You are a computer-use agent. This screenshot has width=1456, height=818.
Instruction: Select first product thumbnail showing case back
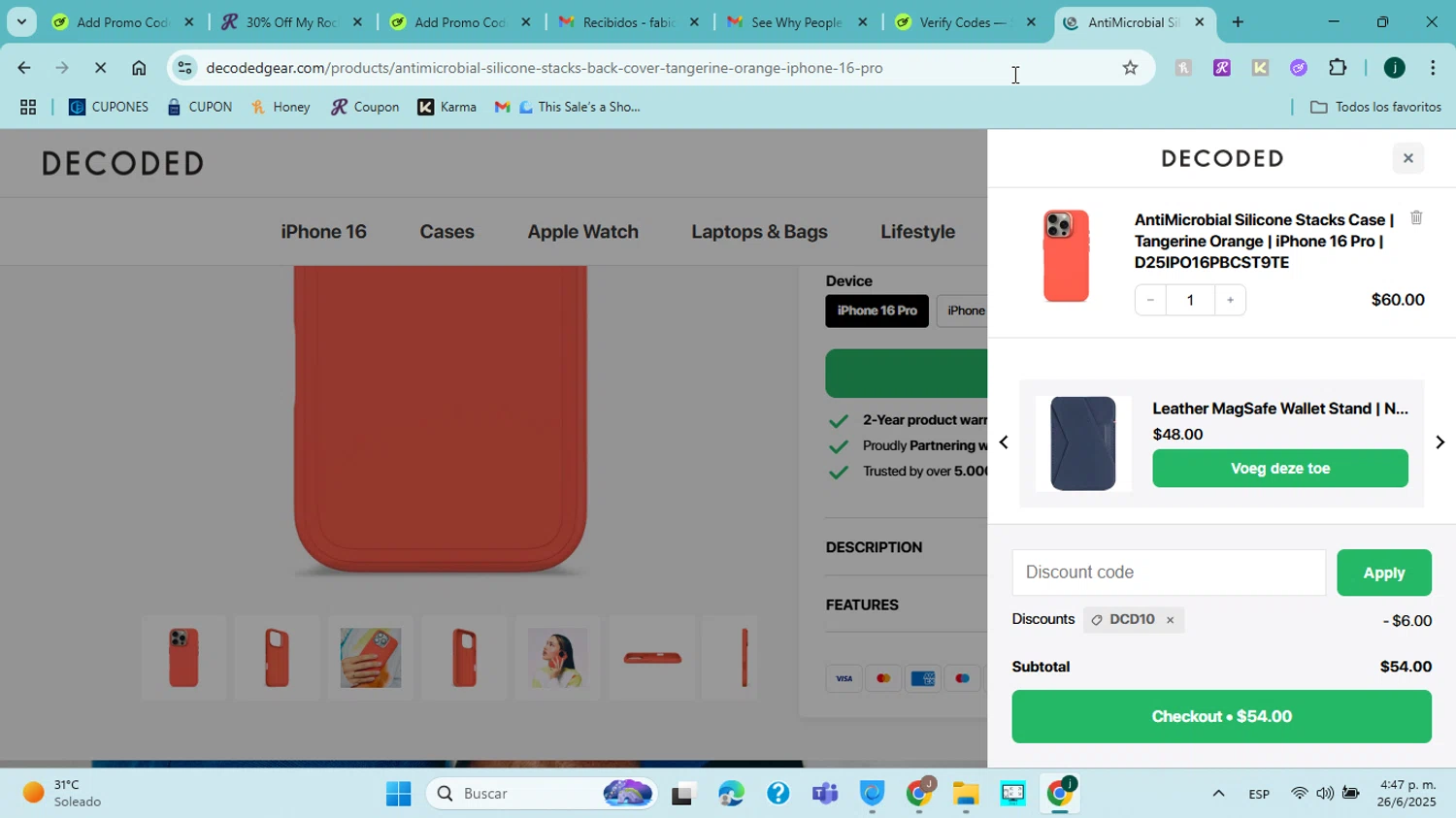183,658
